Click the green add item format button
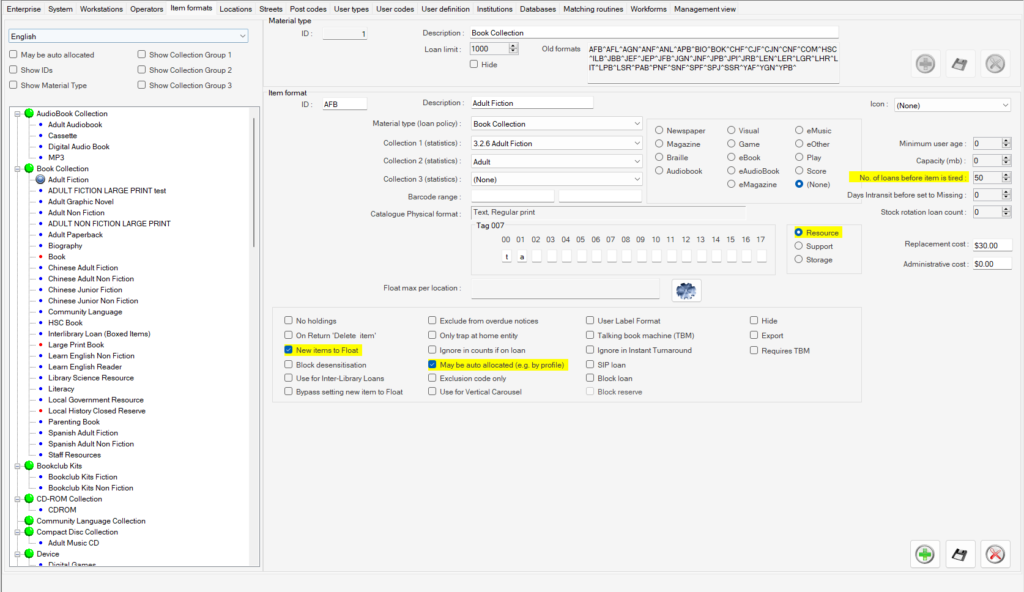Viewport: 1024px width, 592px height. click(x=925, y=555)
